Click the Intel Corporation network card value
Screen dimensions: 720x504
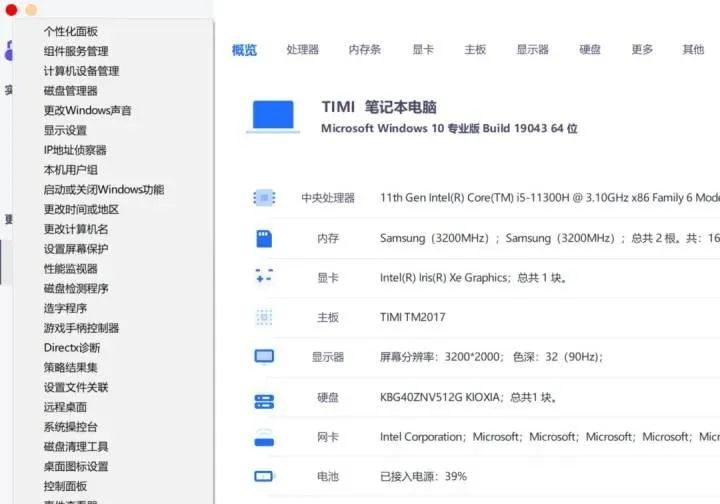[x=550, y=437]
